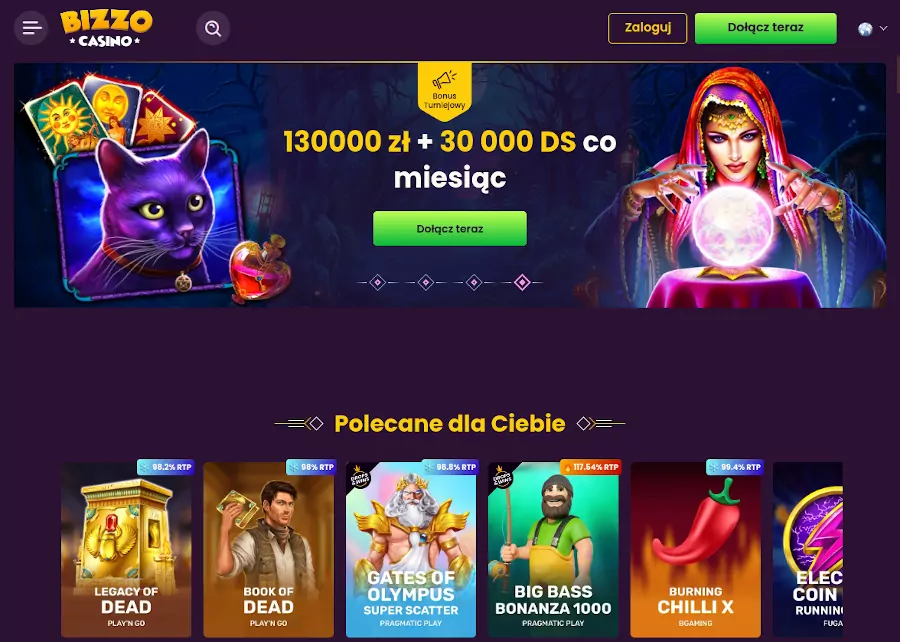Expand the language selector chevron
900x642 pixels.
883,28
